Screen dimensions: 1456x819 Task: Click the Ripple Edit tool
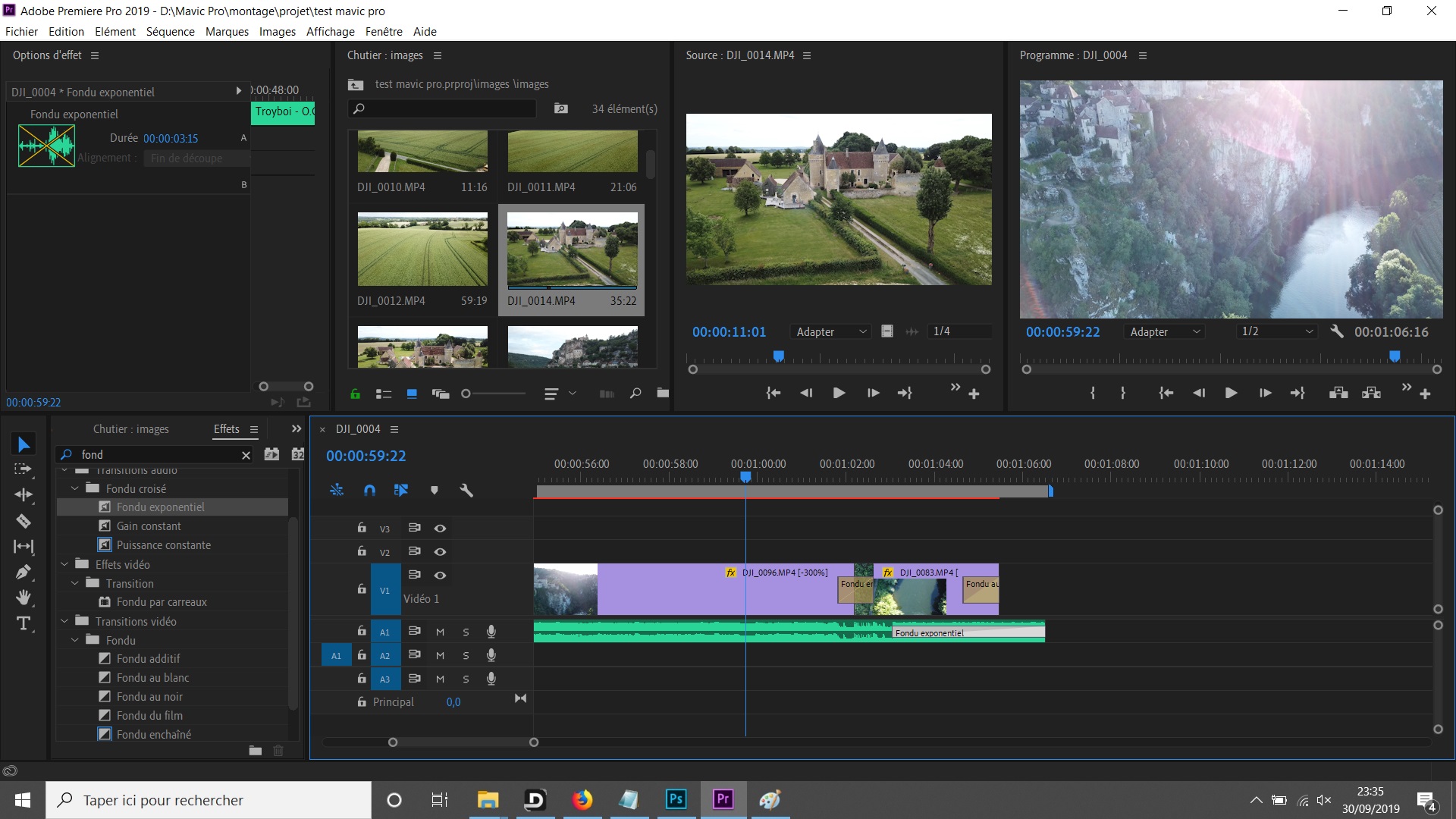coord(24,494)
